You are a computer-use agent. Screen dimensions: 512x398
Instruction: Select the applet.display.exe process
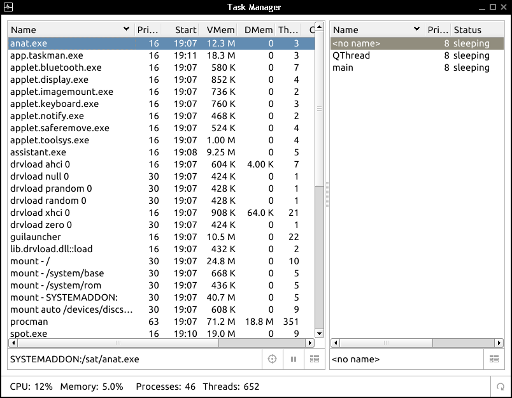click(x=161, y=80)
